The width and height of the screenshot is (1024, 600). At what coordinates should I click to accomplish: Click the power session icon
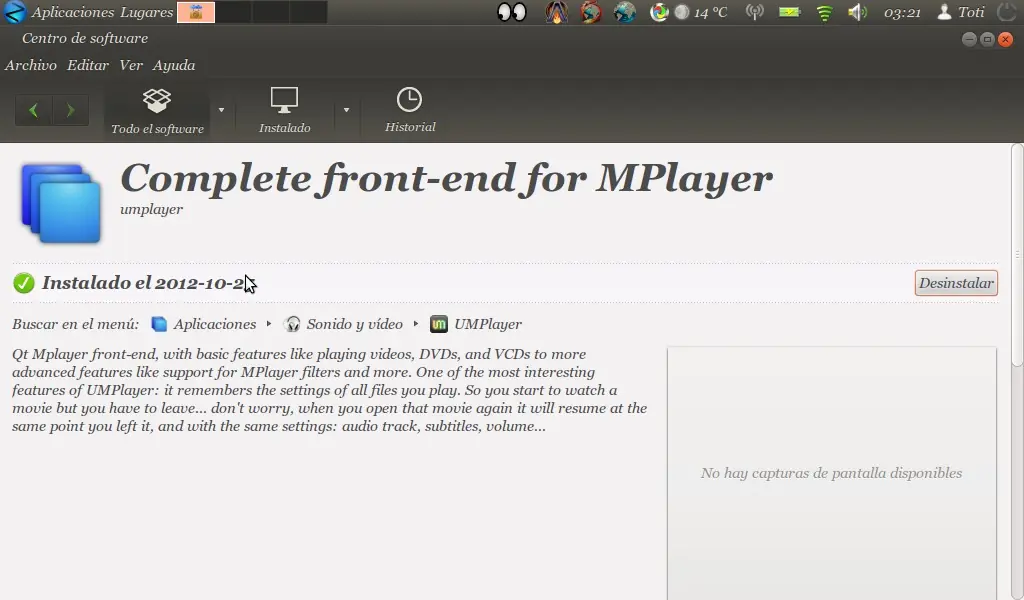tap(1007, 12)
